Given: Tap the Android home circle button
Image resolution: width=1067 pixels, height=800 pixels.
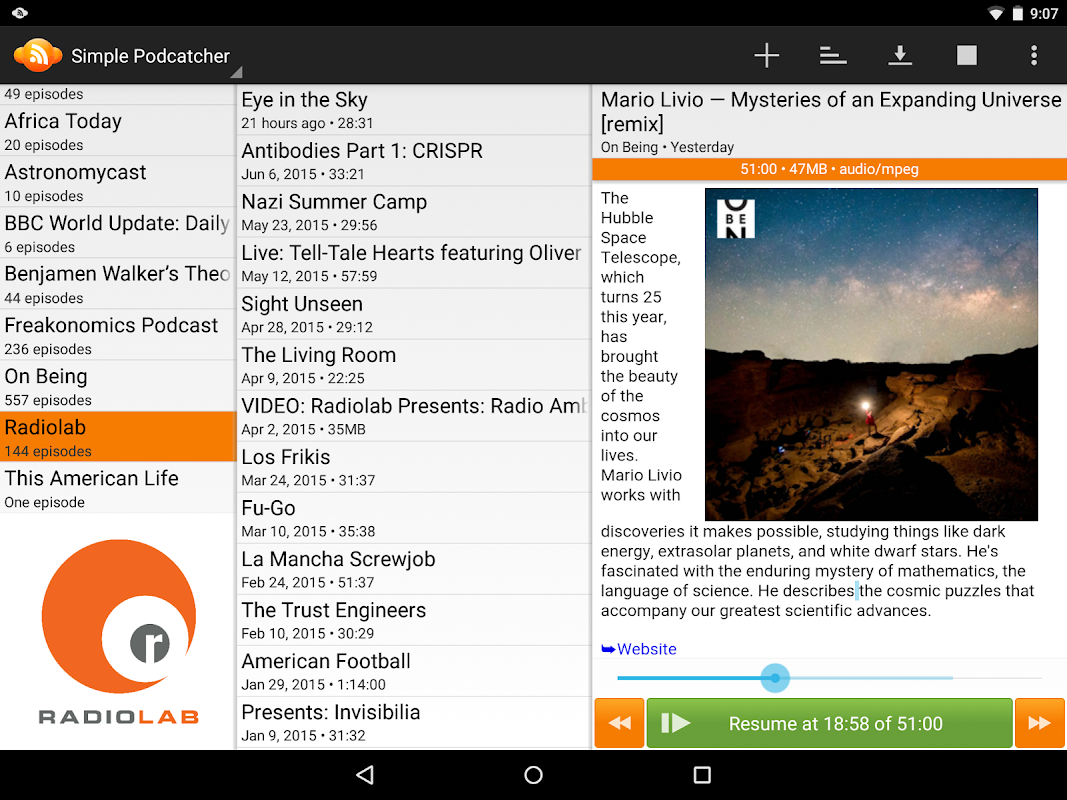Looking at the screenshot, I should [x=534, y=775].
